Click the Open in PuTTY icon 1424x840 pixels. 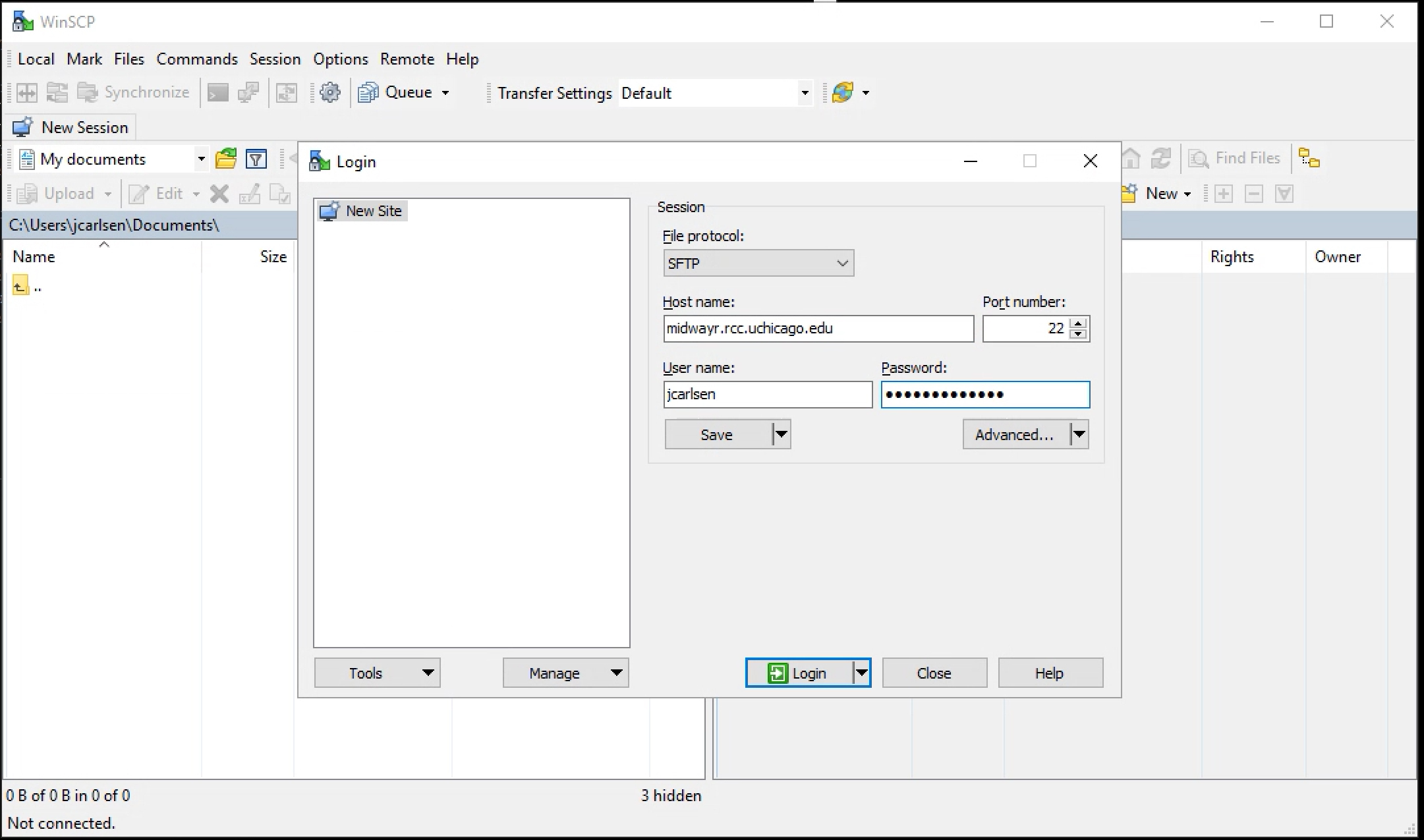click(x=248, y=93)
